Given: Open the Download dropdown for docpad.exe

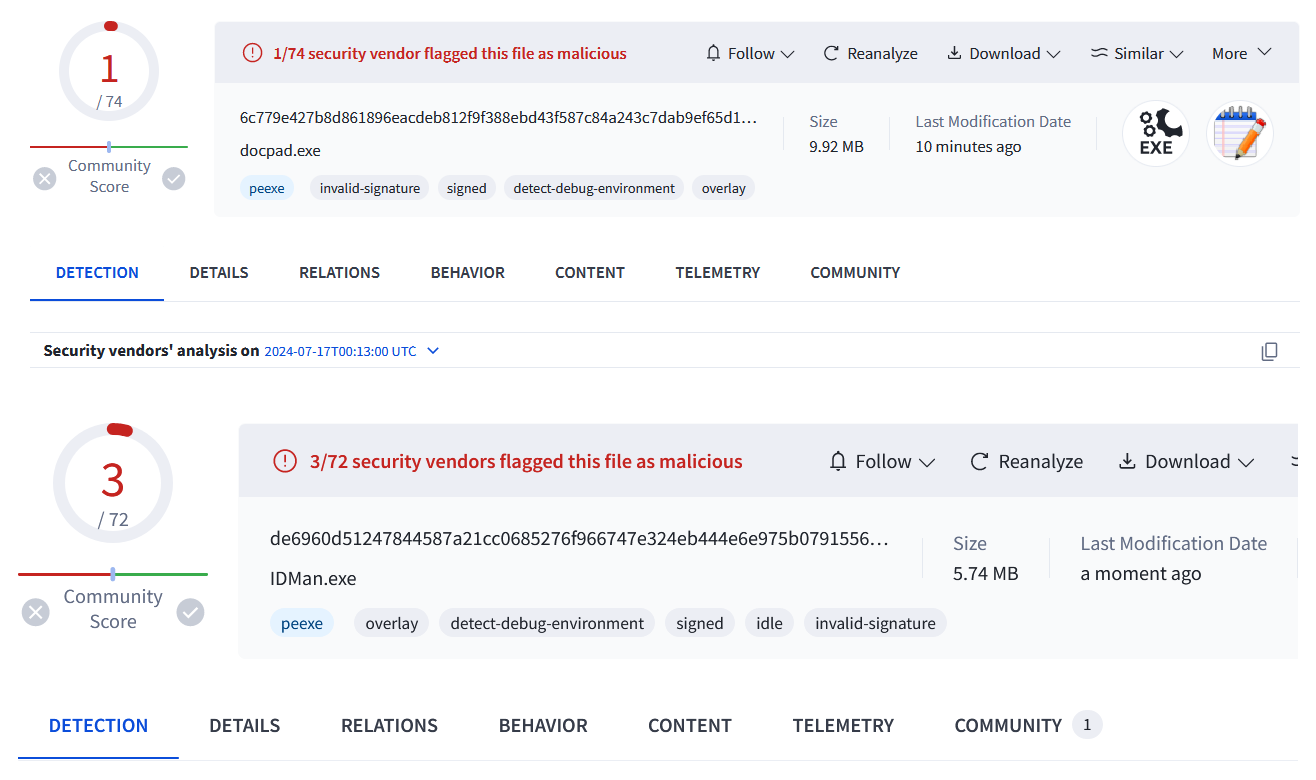Looking at the screenshot, I should click(x=1004, y=53).
